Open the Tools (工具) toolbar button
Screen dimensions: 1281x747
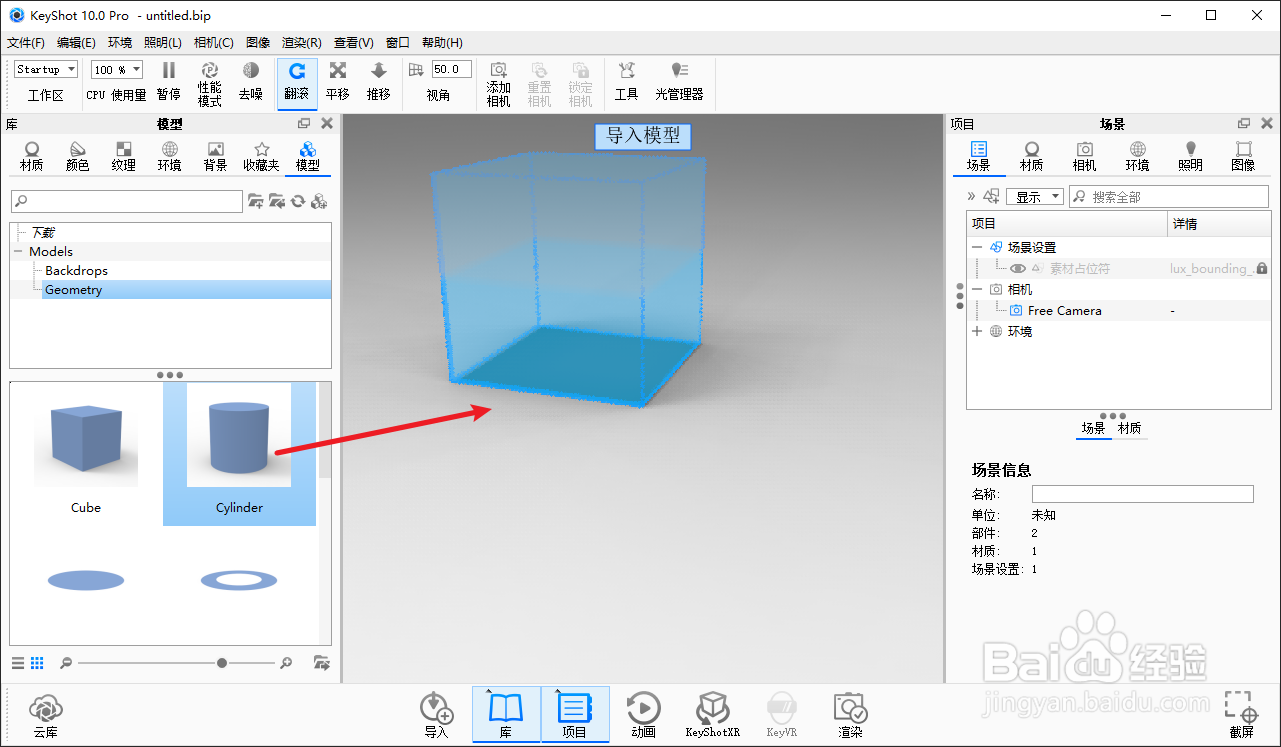(x=627, y=82)
